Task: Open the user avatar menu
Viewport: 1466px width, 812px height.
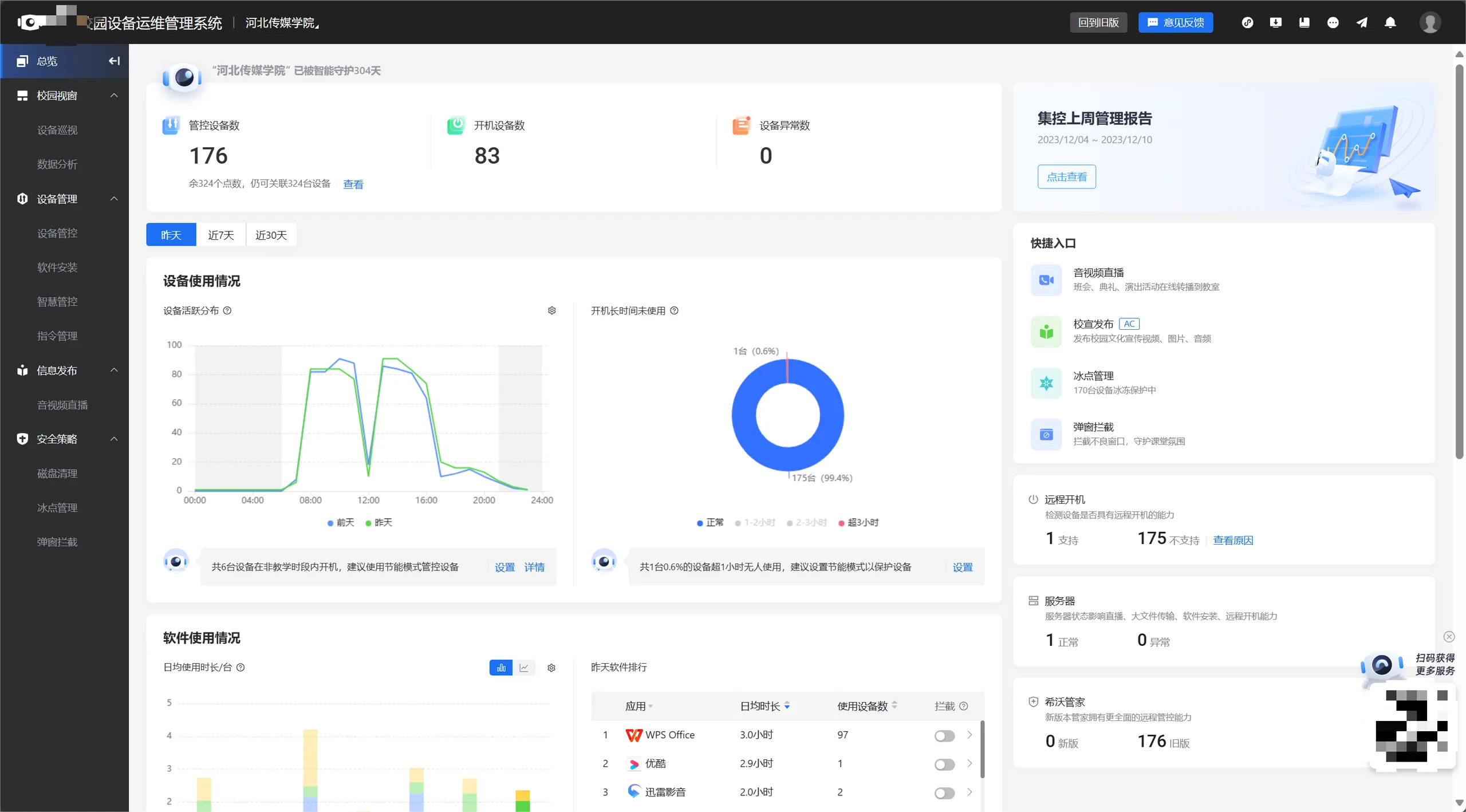Action: pos(1430,22)
